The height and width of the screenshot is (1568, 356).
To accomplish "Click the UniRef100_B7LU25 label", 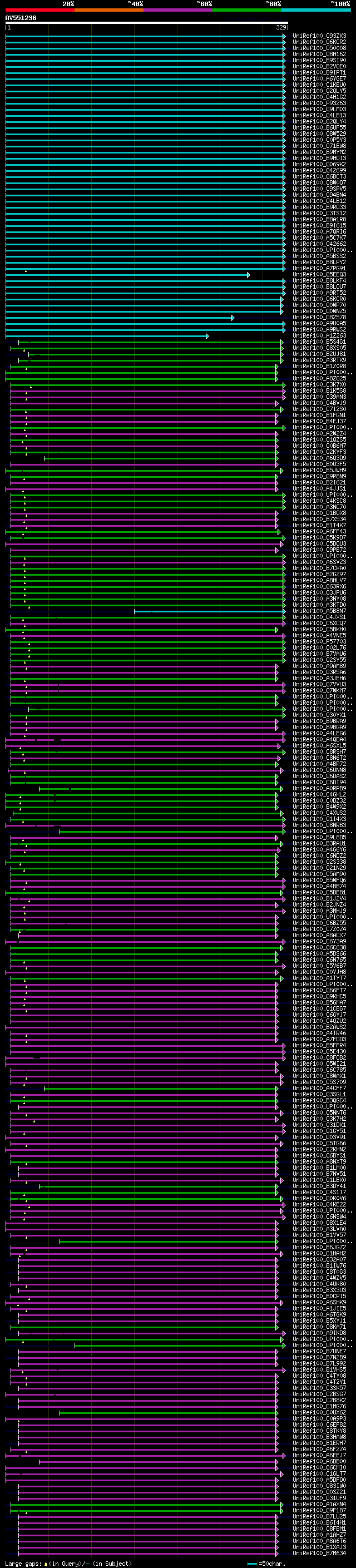I will click(319, 1516).
